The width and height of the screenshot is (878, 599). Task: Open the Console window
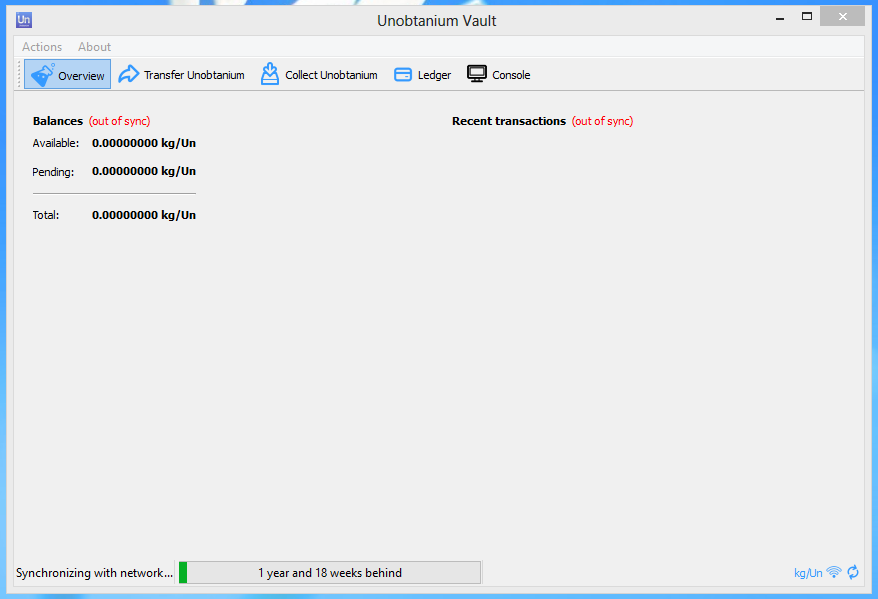tap(499, 75)
